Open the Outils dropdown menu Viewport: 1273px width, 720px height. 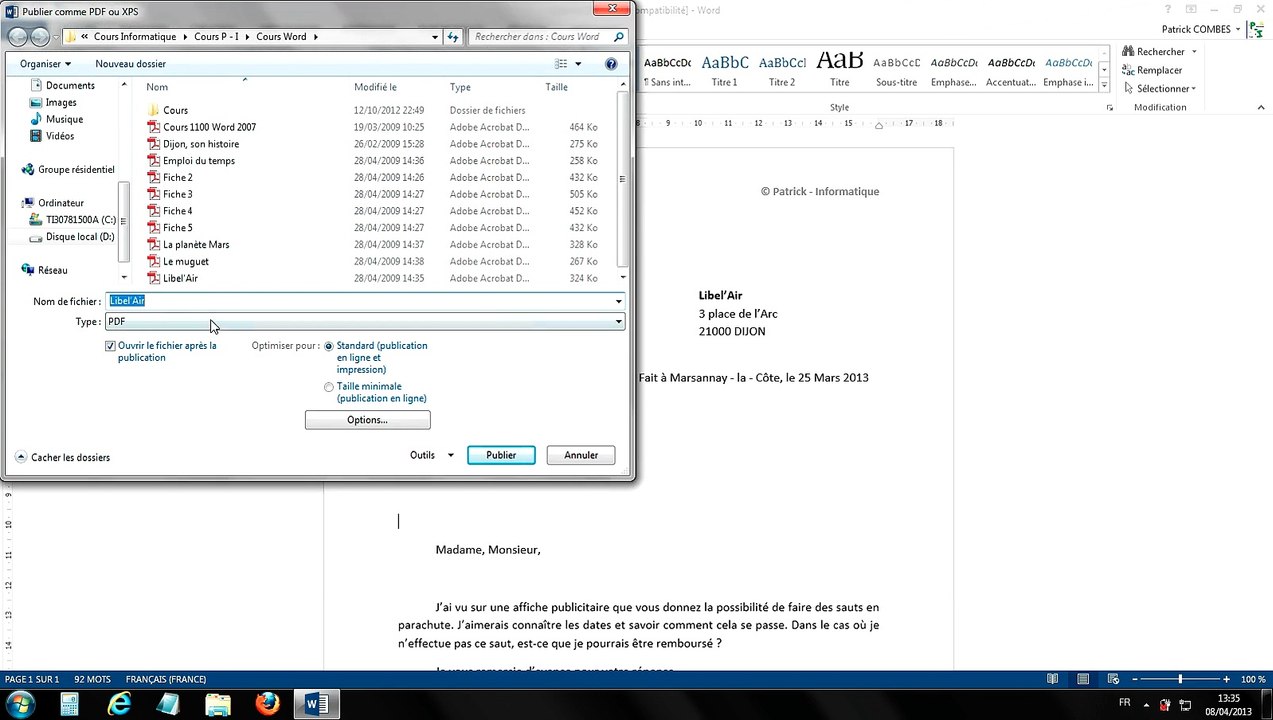(432, 455)
